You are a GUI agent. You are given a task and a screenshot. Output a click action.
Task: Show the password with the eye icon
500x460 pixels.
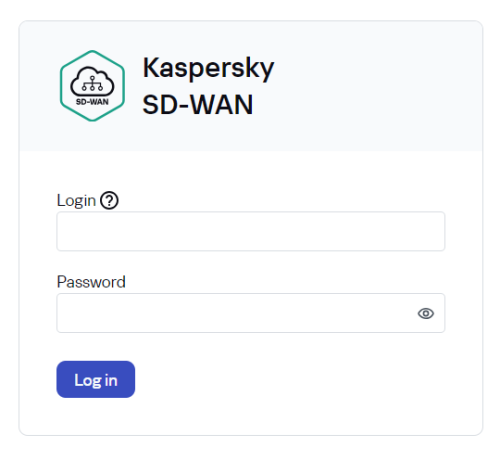click(x=426, y=313)
